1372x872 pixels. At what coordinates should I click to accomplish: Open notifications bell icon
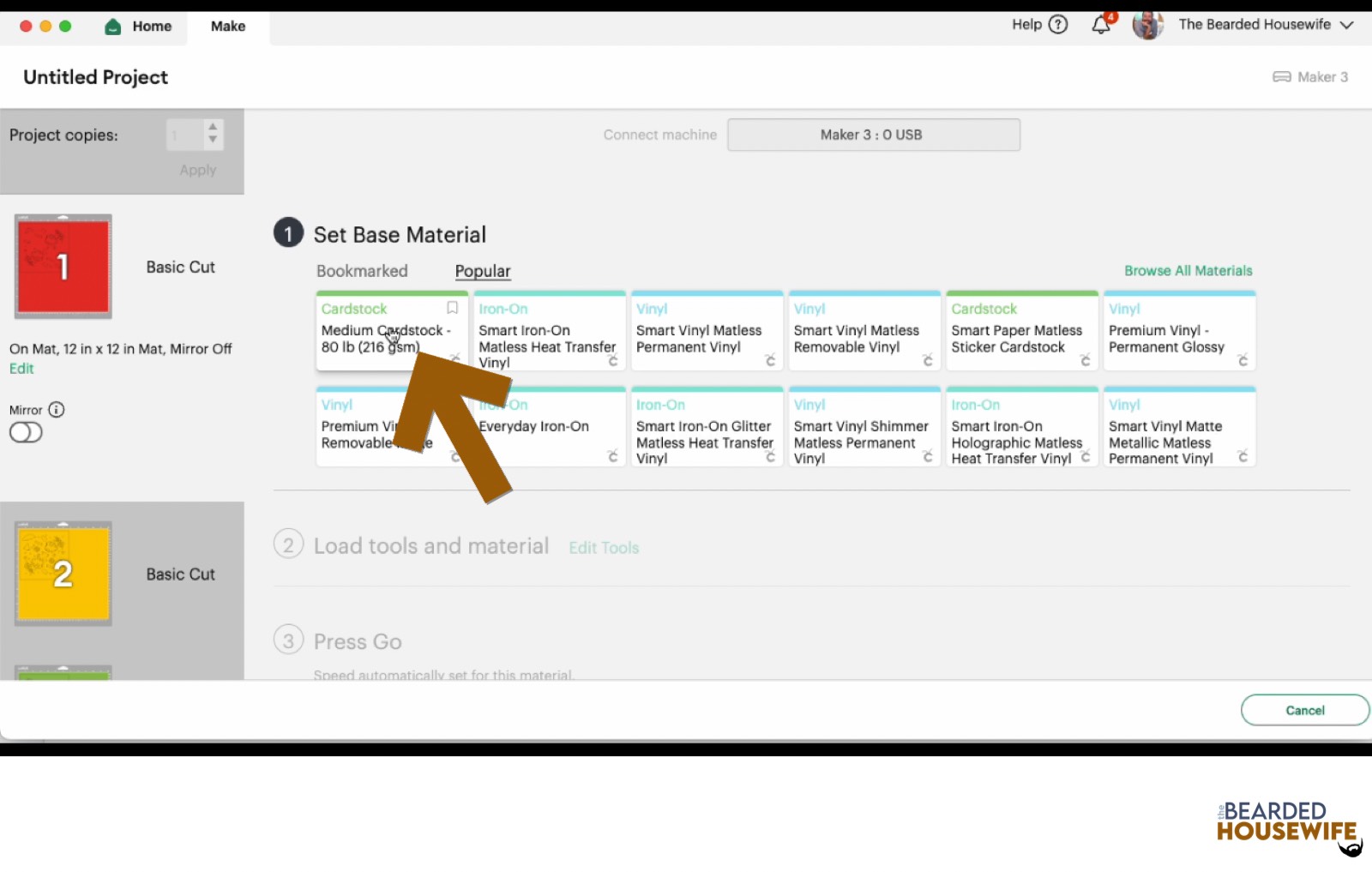pyautogui.click(x=1101, y=25)
